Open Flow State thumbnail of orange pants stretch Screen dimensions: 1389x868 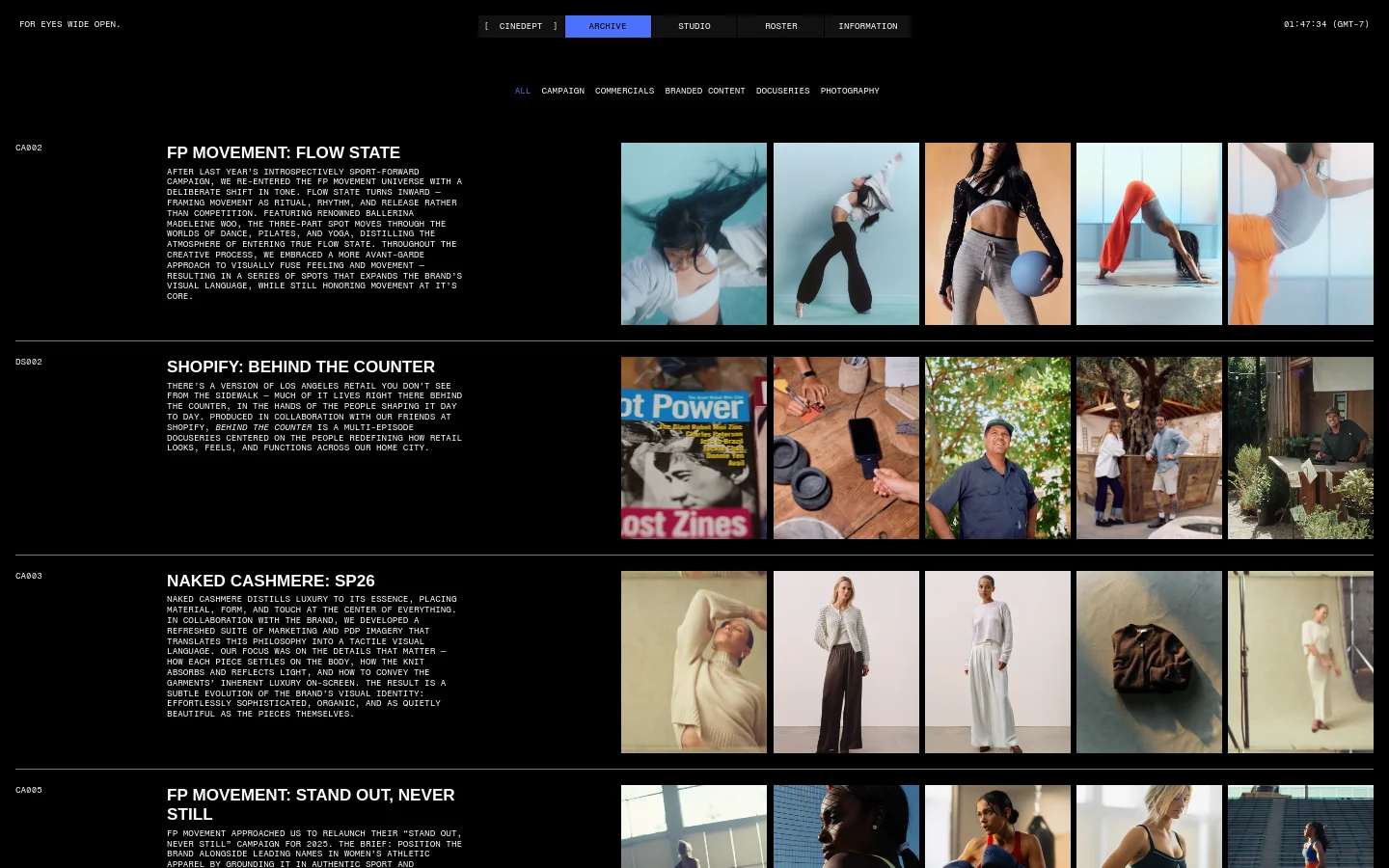pos(1300,233)
